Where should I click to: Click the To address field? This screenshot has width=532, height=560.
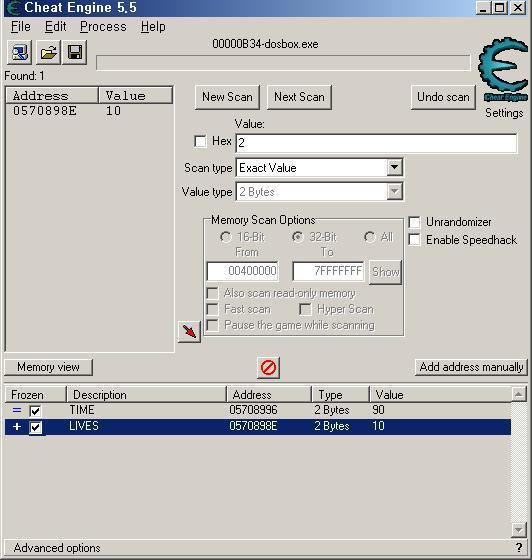coord(328,271)
